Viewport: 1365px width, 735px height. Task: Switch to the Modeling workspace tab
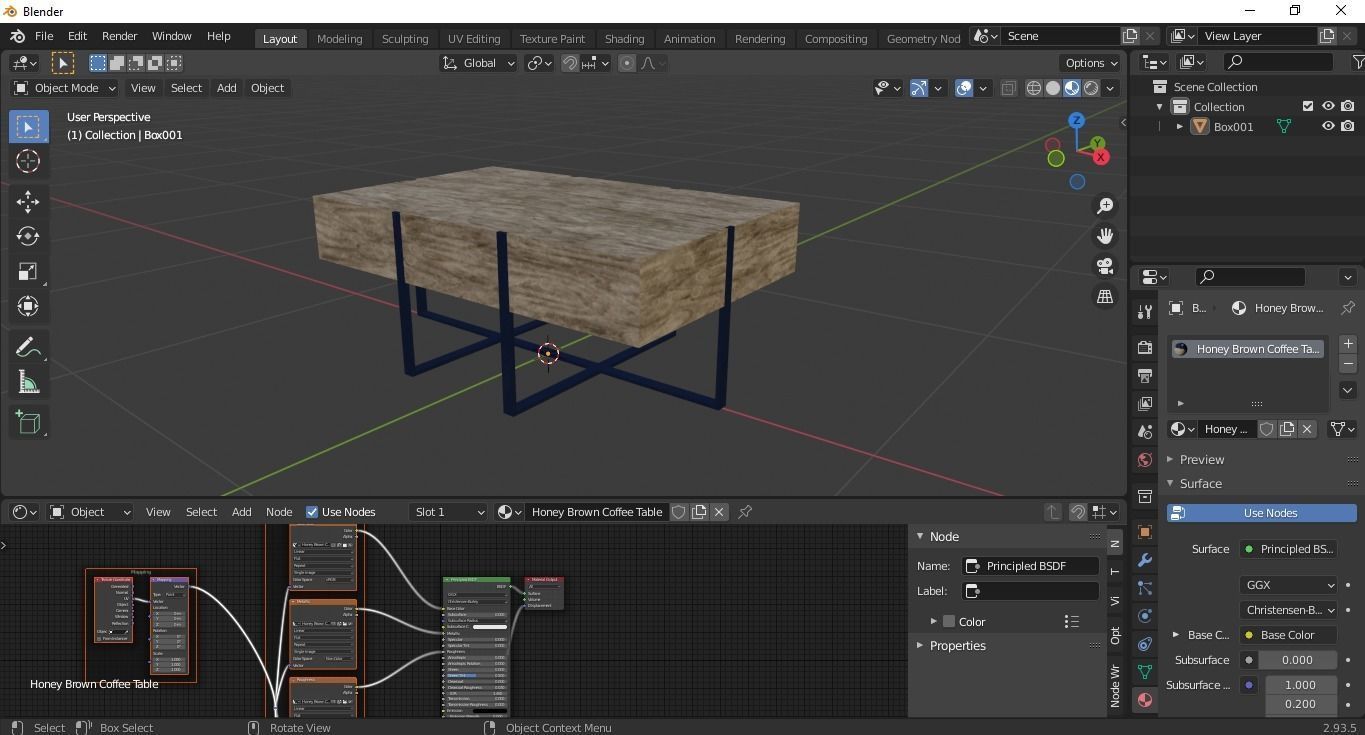339,38
